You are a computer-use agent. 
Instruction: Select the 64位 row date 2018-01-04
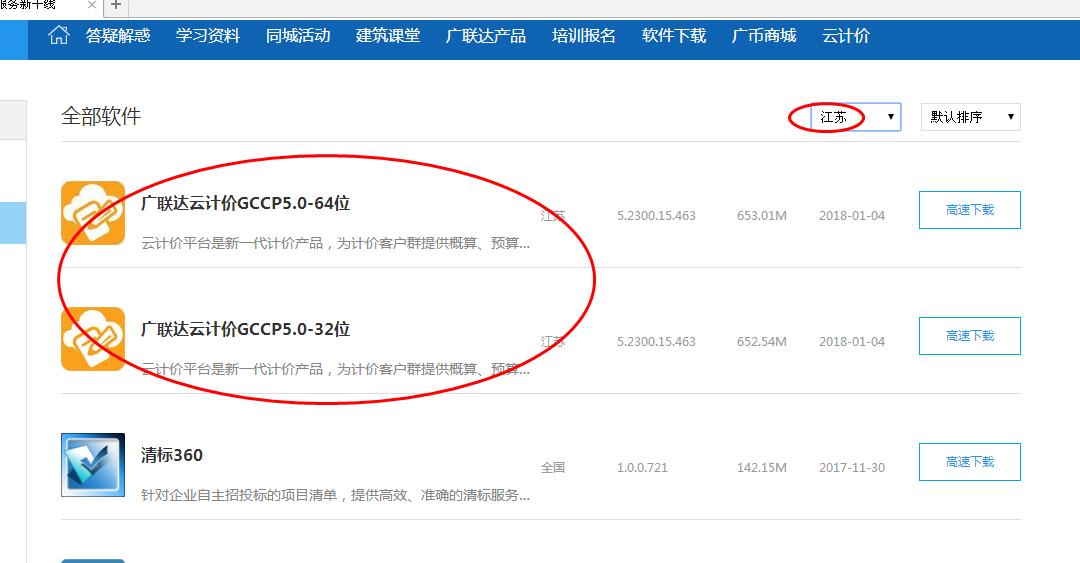click(852, 216)
